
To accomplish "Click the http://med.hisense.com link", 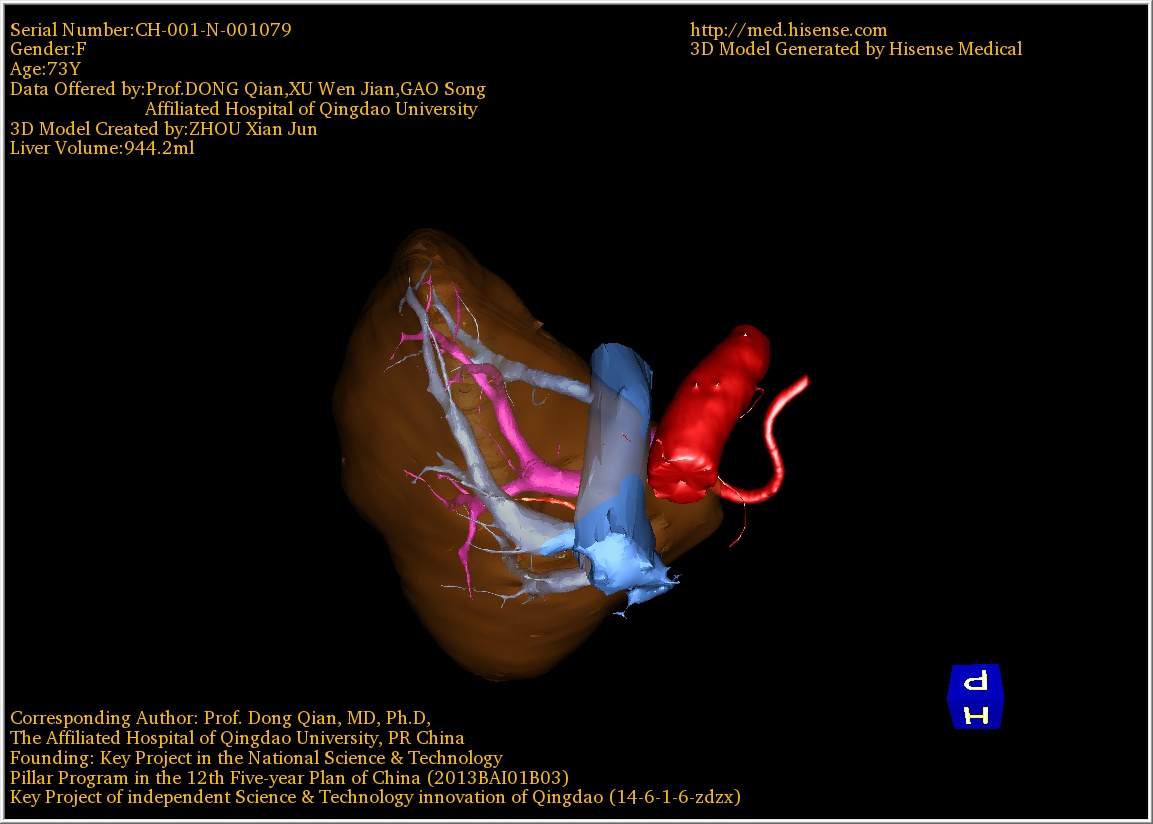I will tap(788, 30).
